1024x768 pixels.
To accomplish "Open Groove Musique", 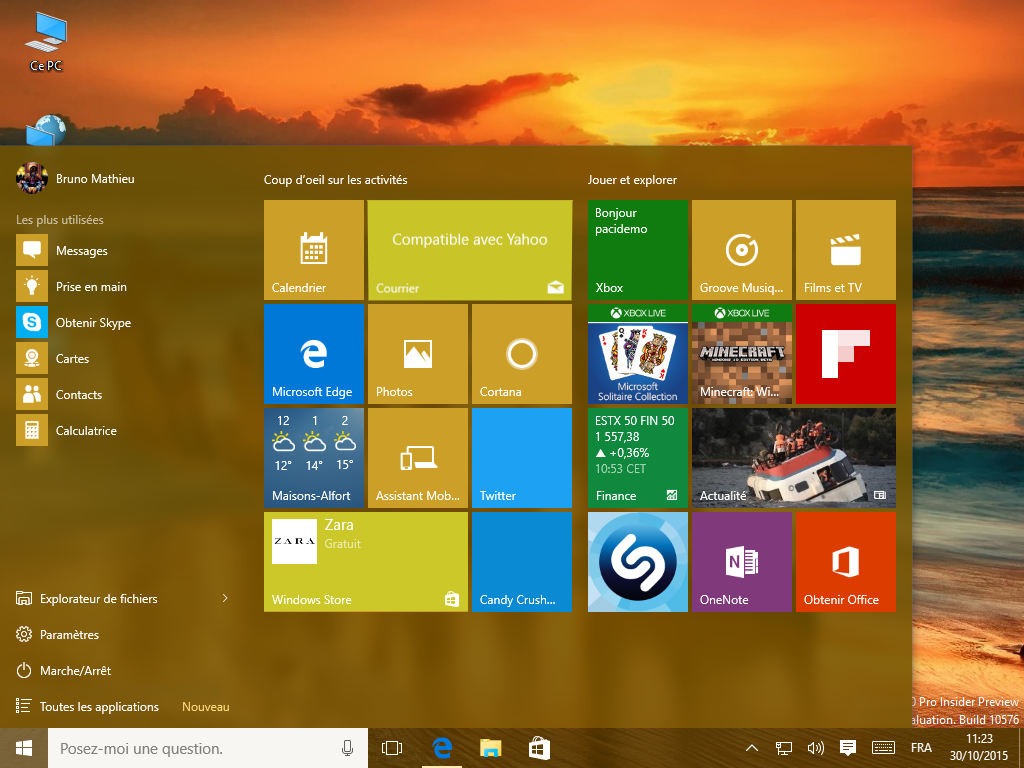I will pyautogui.click(x=741, y=249).
